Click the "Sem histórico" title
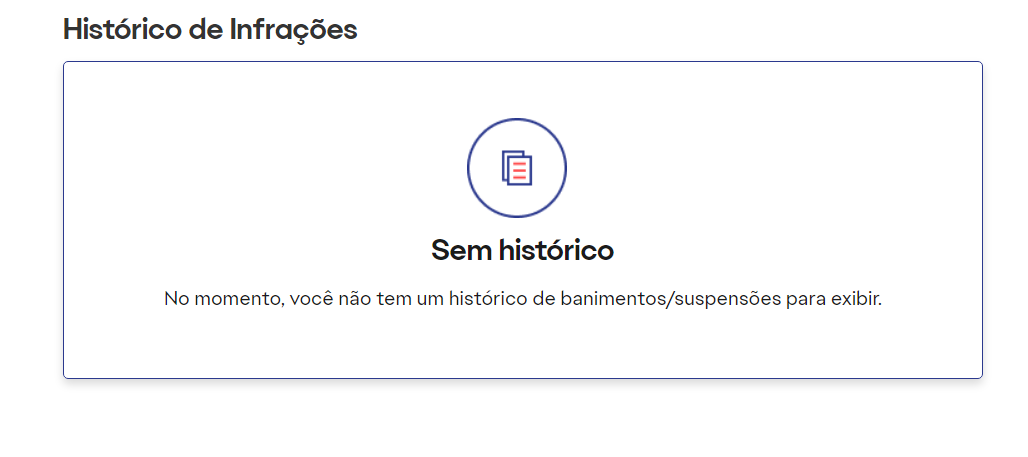Image resolution: width=1028 pixels, height=457 pixels. pos(522,250)
